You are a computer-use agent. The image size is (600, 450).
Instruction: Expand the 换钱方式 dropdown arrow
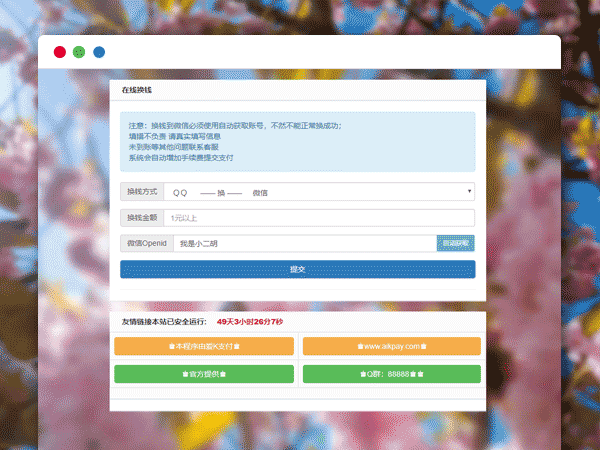click(469, 191)
